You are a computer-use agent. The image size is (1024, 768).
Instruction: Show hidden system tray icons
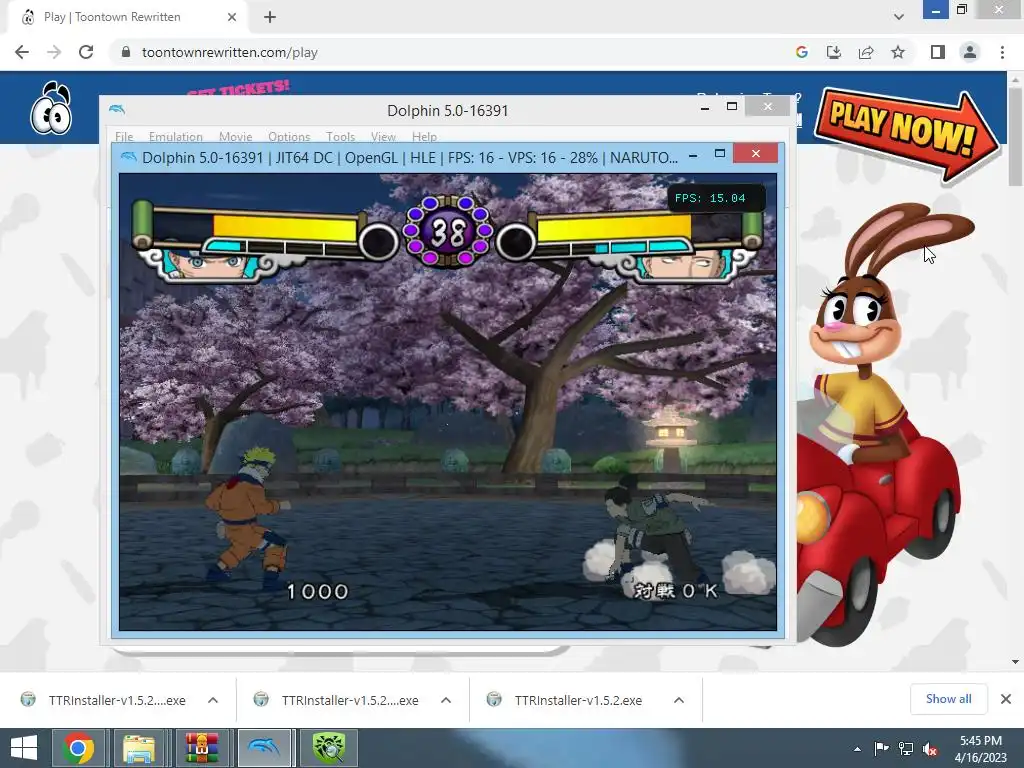857,749
